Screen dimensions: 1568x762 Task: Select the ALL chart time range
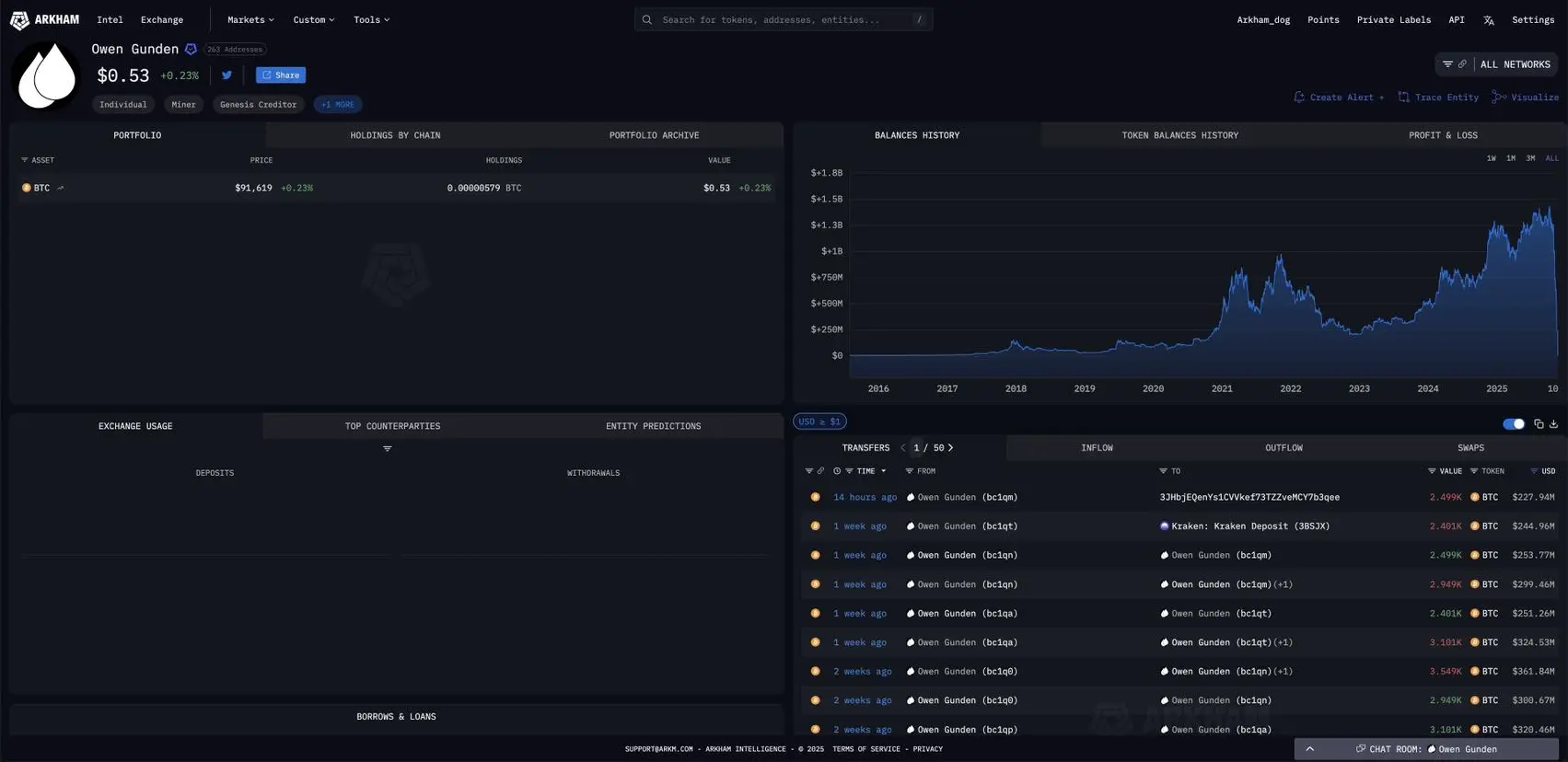1551,158
